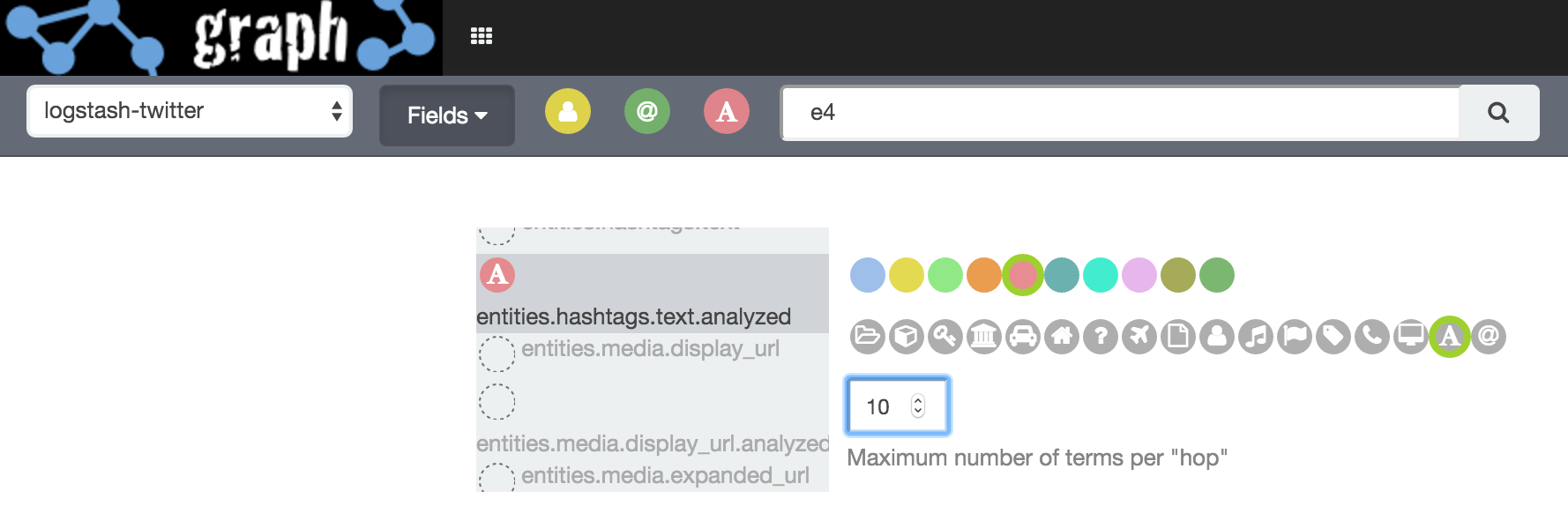Screen dimensions: 1568x506
Task: Select the music note icon
Action: (x=1256, y=337)
